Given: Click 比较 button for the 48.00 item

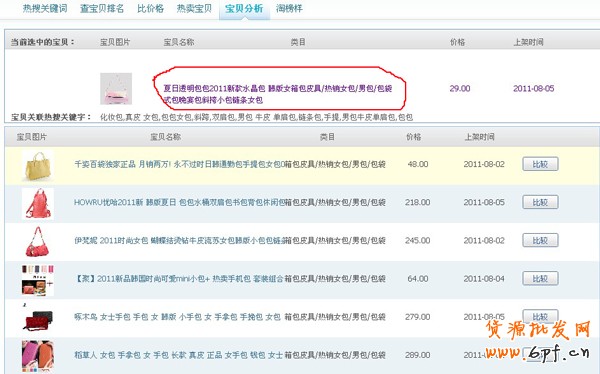Looking at the screenshot, I should (x=540, y=164).
